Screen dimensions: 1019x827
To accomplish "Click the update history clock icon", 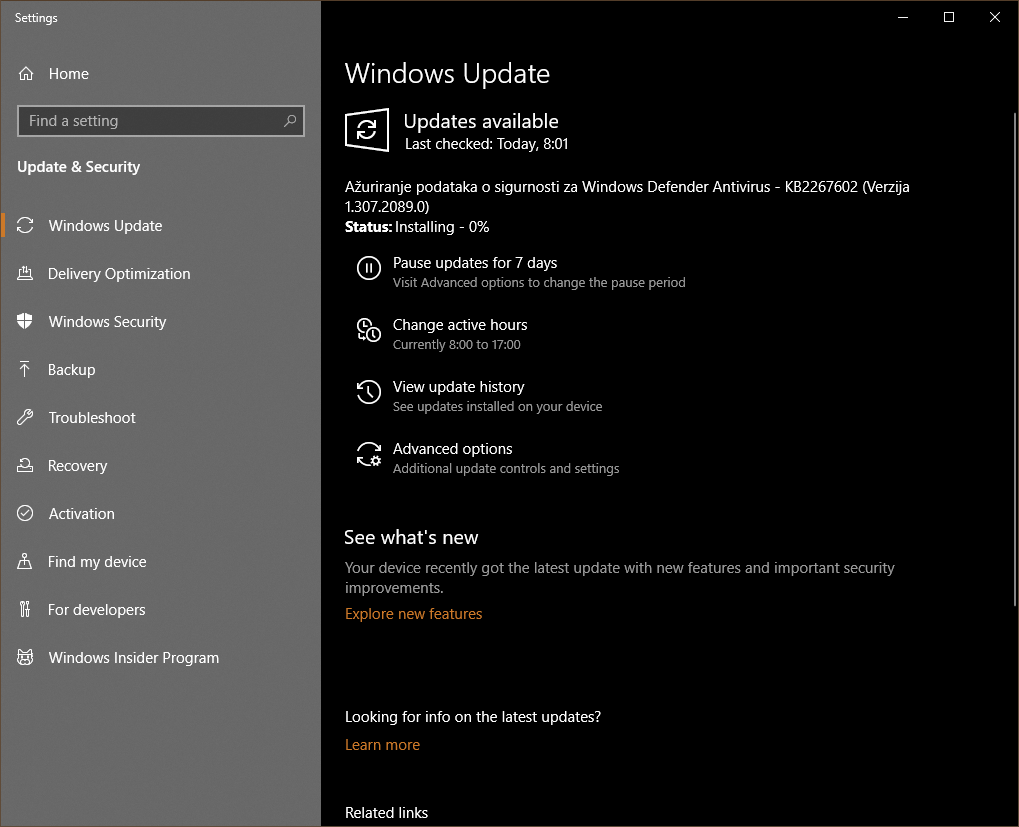I will point(368,392).
